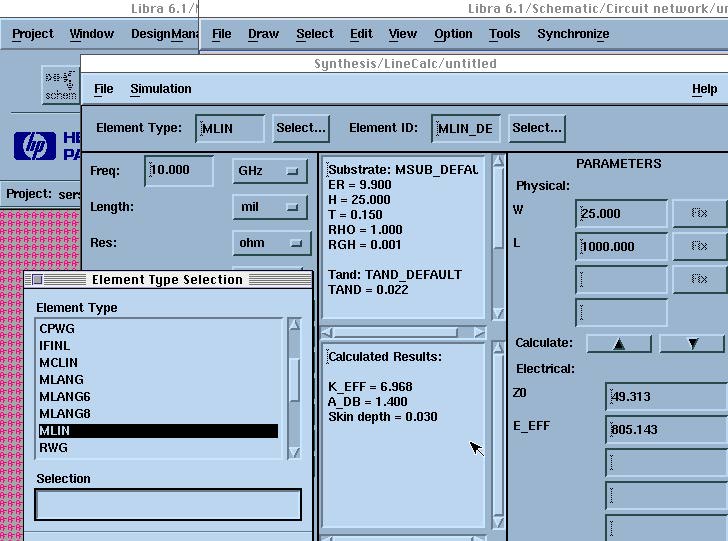Select RWG in the Element Type list
Image resolution: width=728 pixels, height=541 pixels.
(x=158, y=448)
